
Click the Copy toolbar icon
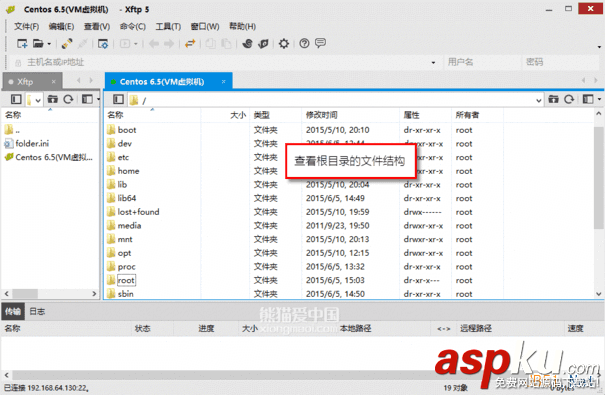pos(211,44)
